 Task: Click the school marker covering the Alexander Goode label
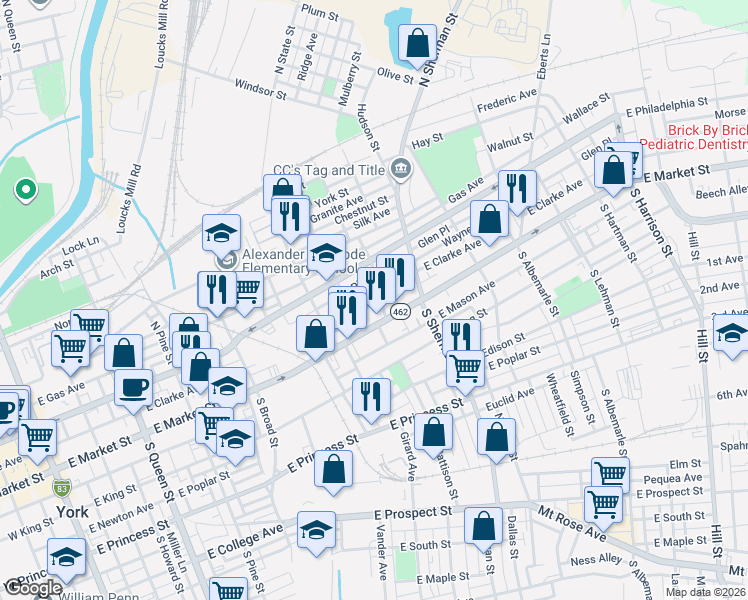(x=326, y=254)
